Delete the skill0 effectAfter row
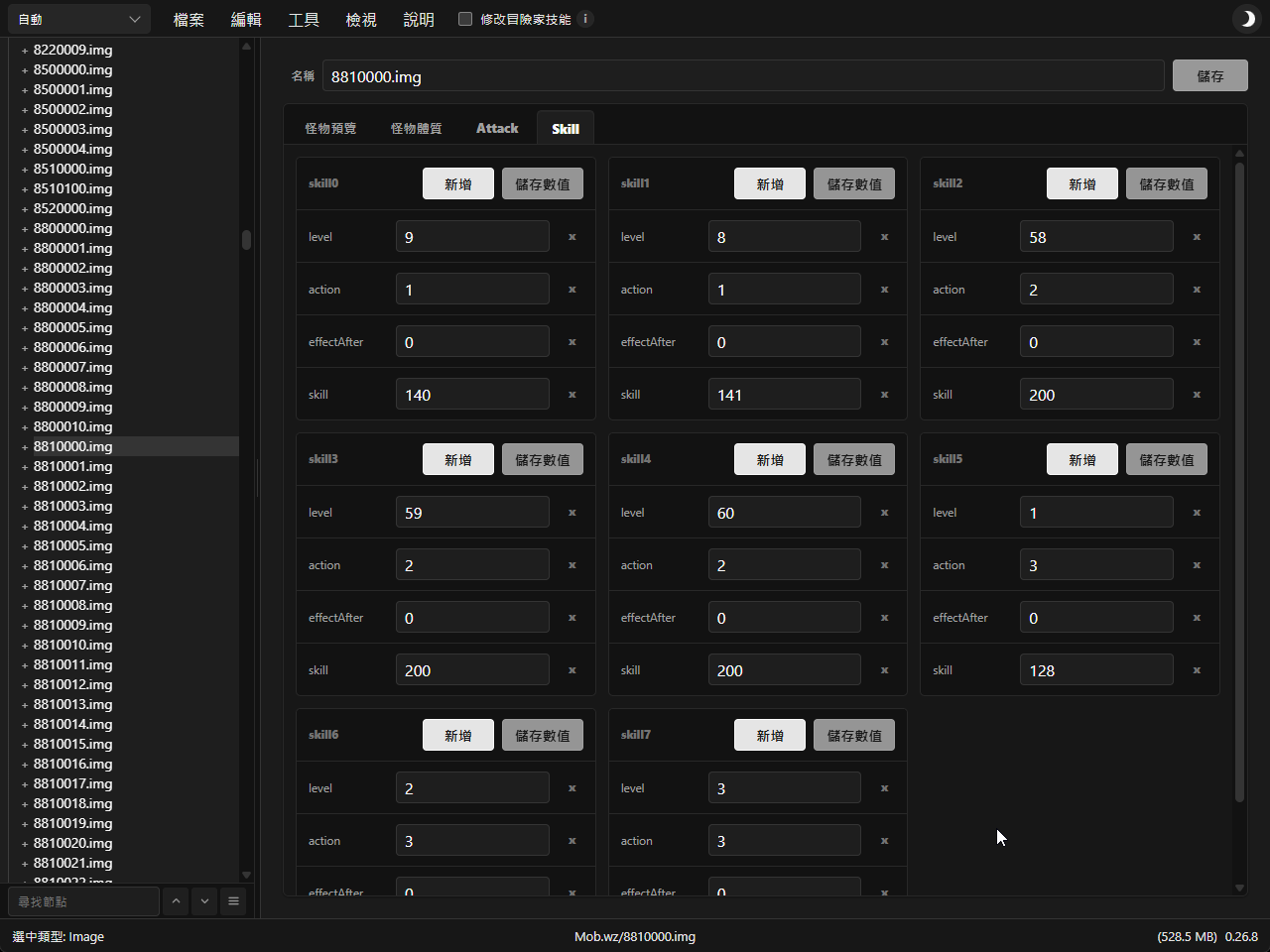 click(572, 342)
